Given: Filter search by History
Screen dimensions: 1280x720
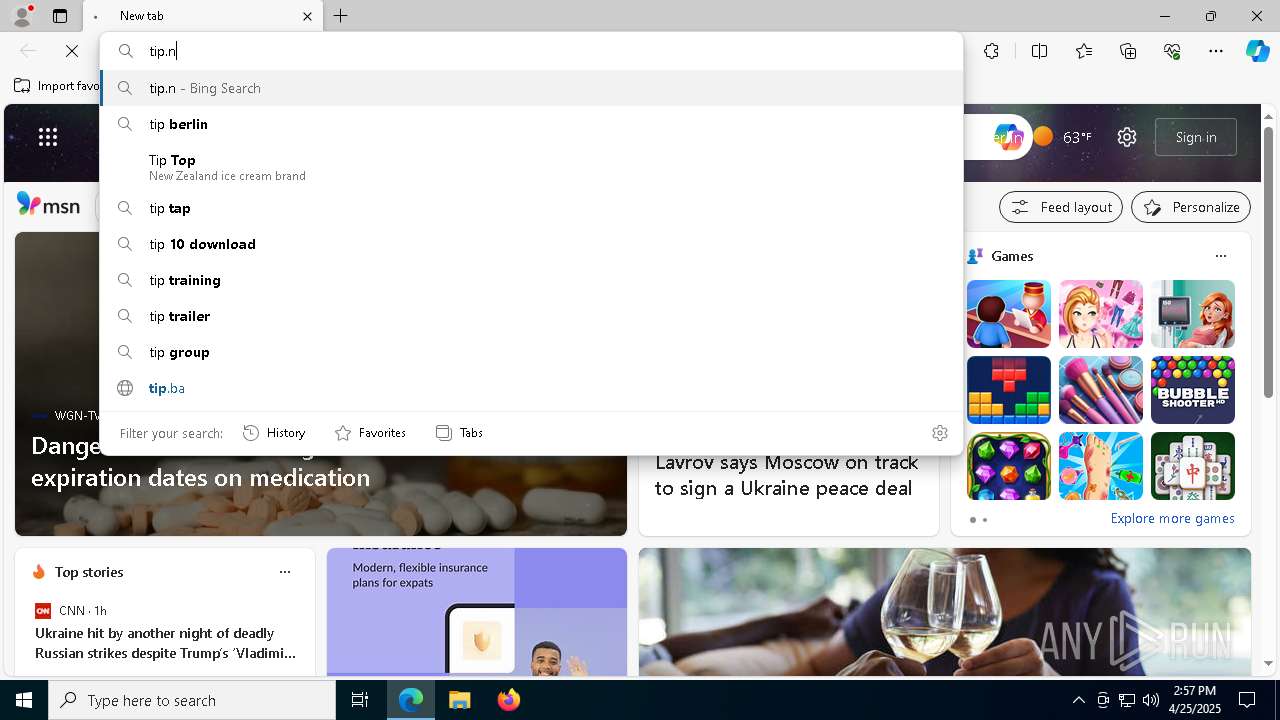Looking at the screenshot, I should tap(275, 432).
